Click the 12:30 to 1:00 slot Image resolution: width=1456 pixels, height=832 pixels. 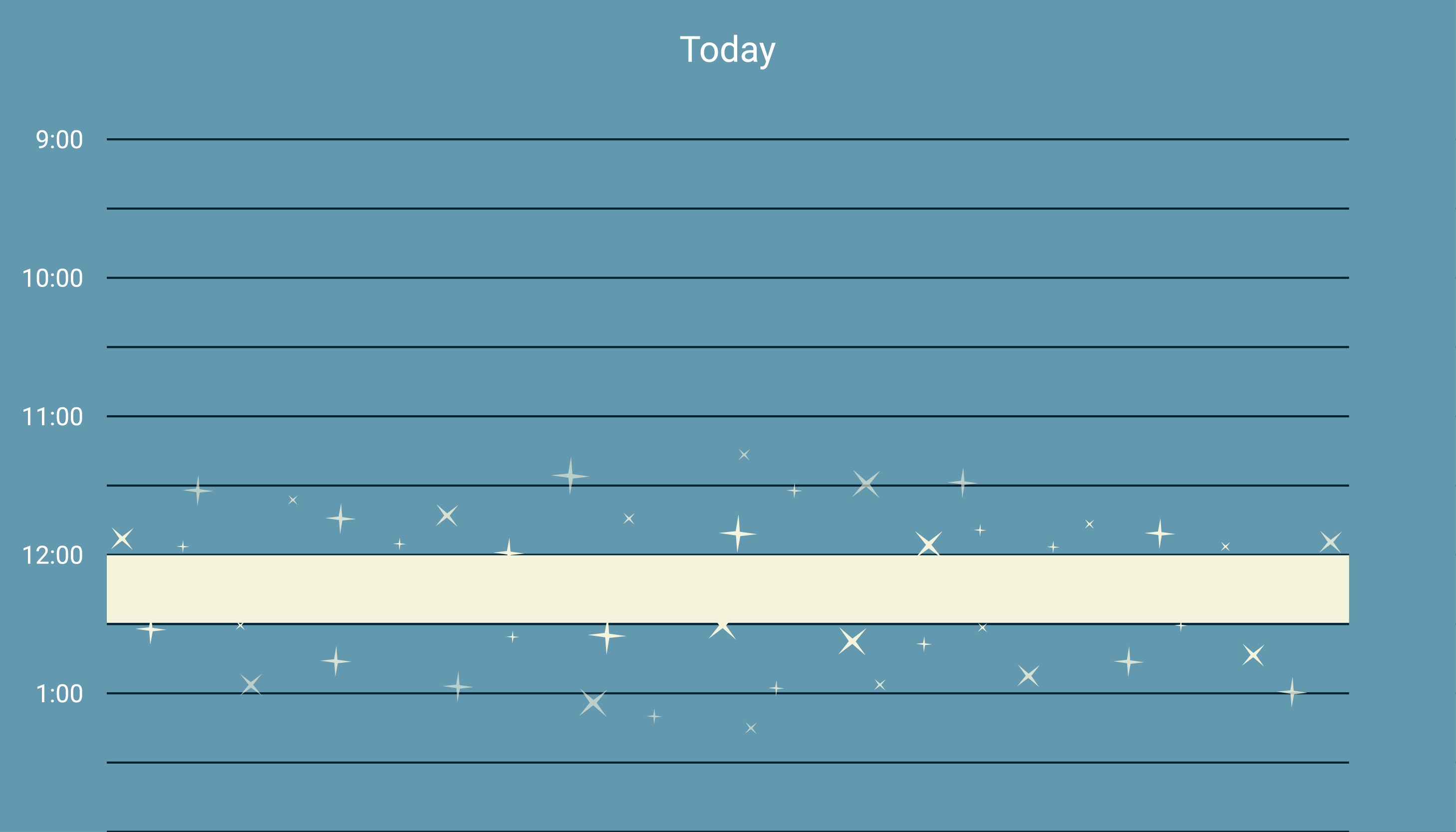(x=727, y=659)
